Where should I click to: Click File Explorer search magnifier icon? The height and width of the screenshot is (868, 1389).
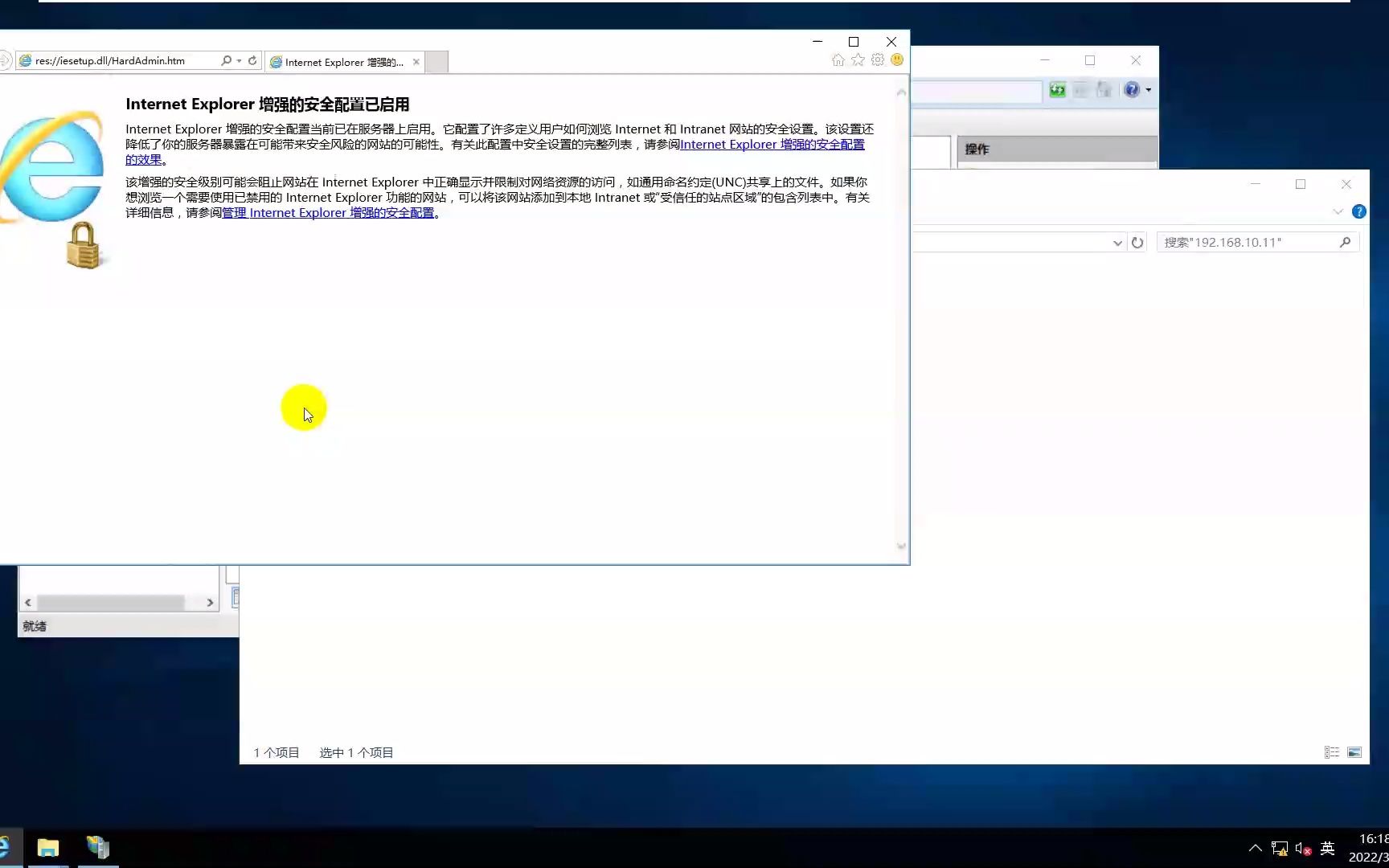click(x=1346, y=242)
